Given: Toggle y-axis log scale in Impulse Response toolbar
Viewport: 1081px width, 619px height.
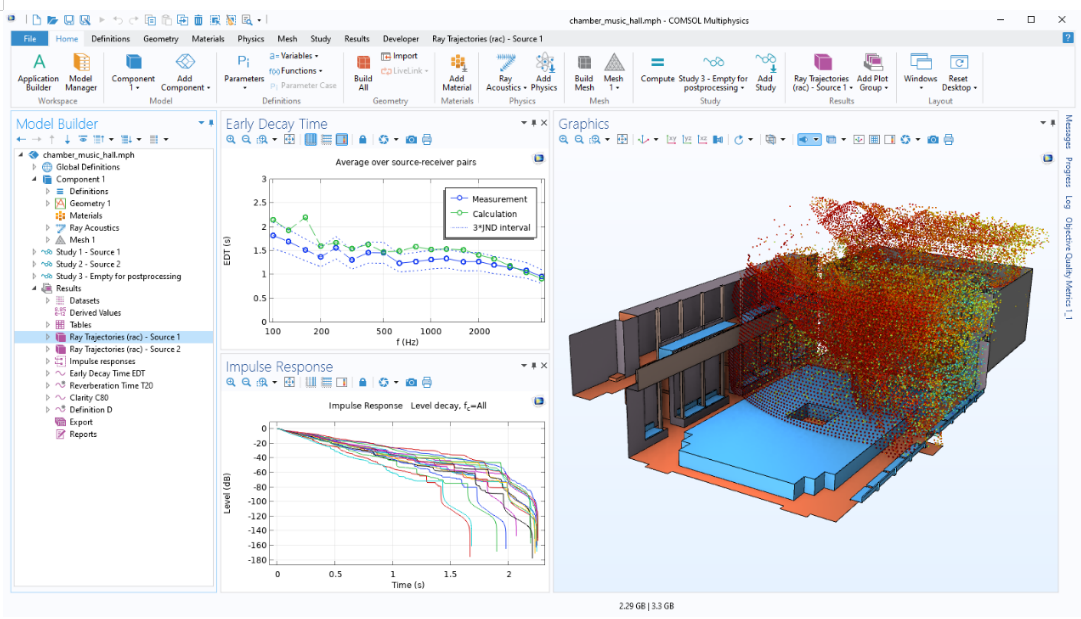Looking at the screenshot, I should [326, 382].
